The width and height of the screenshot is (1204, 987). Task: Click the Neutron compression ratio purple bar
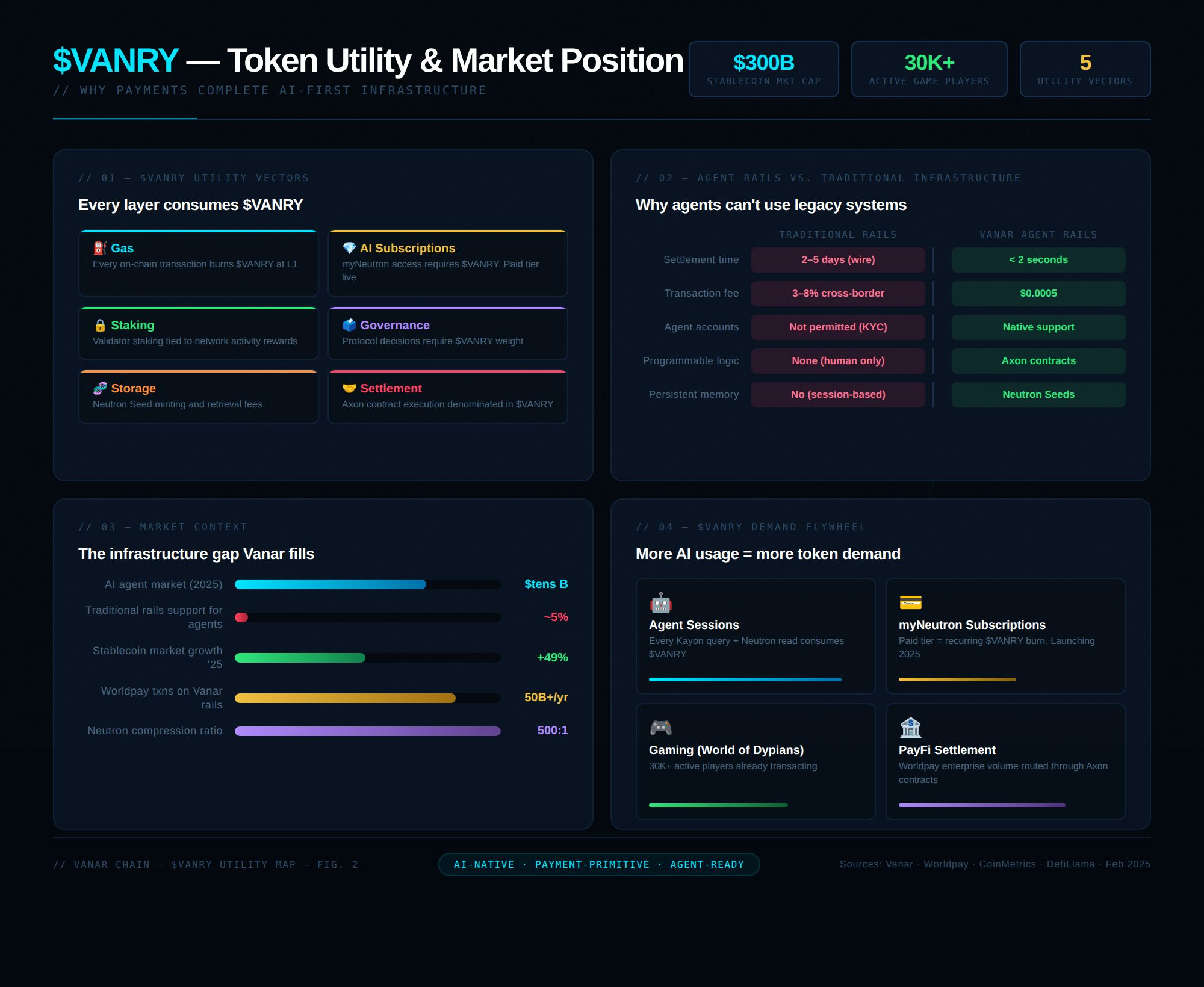[367, 731]
